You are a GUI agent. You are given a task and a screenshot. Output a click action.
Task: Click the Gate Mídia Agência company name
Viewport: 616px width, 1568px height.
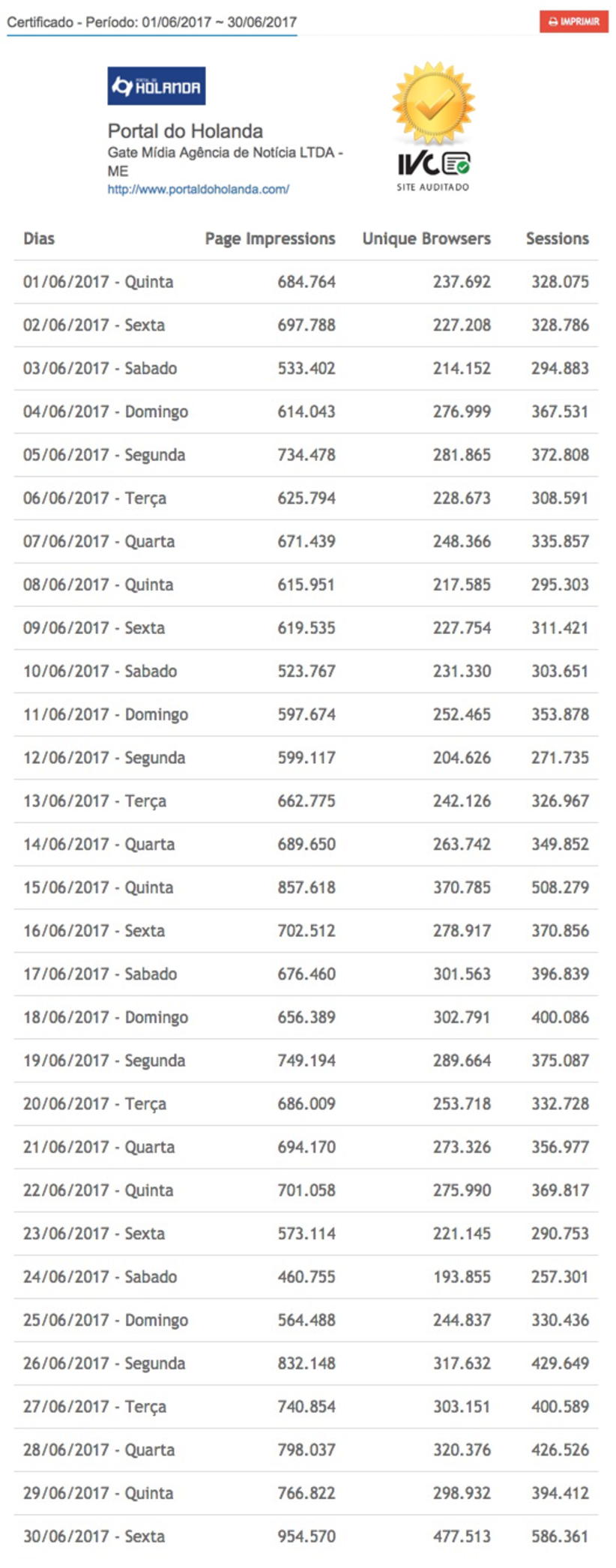[225, 153]
